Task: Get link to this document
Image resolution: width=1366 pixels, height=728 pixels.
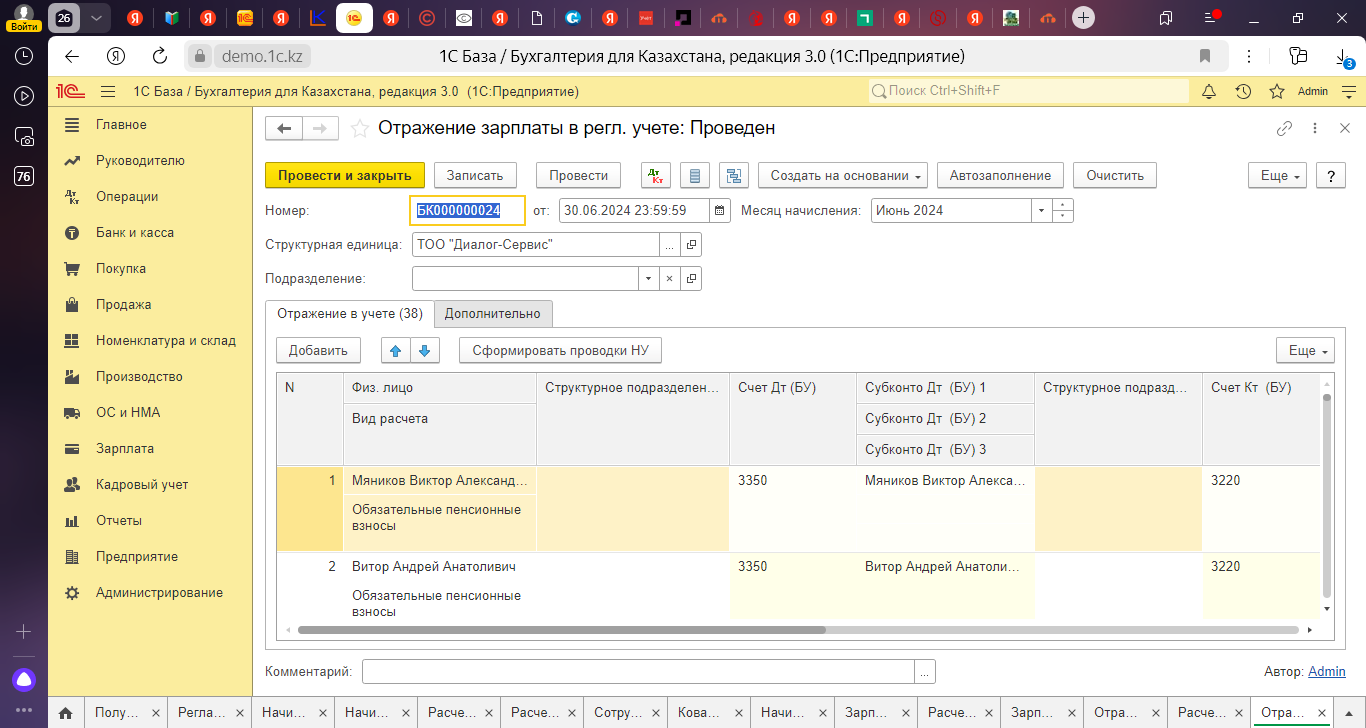Action: coord(1285,129)
